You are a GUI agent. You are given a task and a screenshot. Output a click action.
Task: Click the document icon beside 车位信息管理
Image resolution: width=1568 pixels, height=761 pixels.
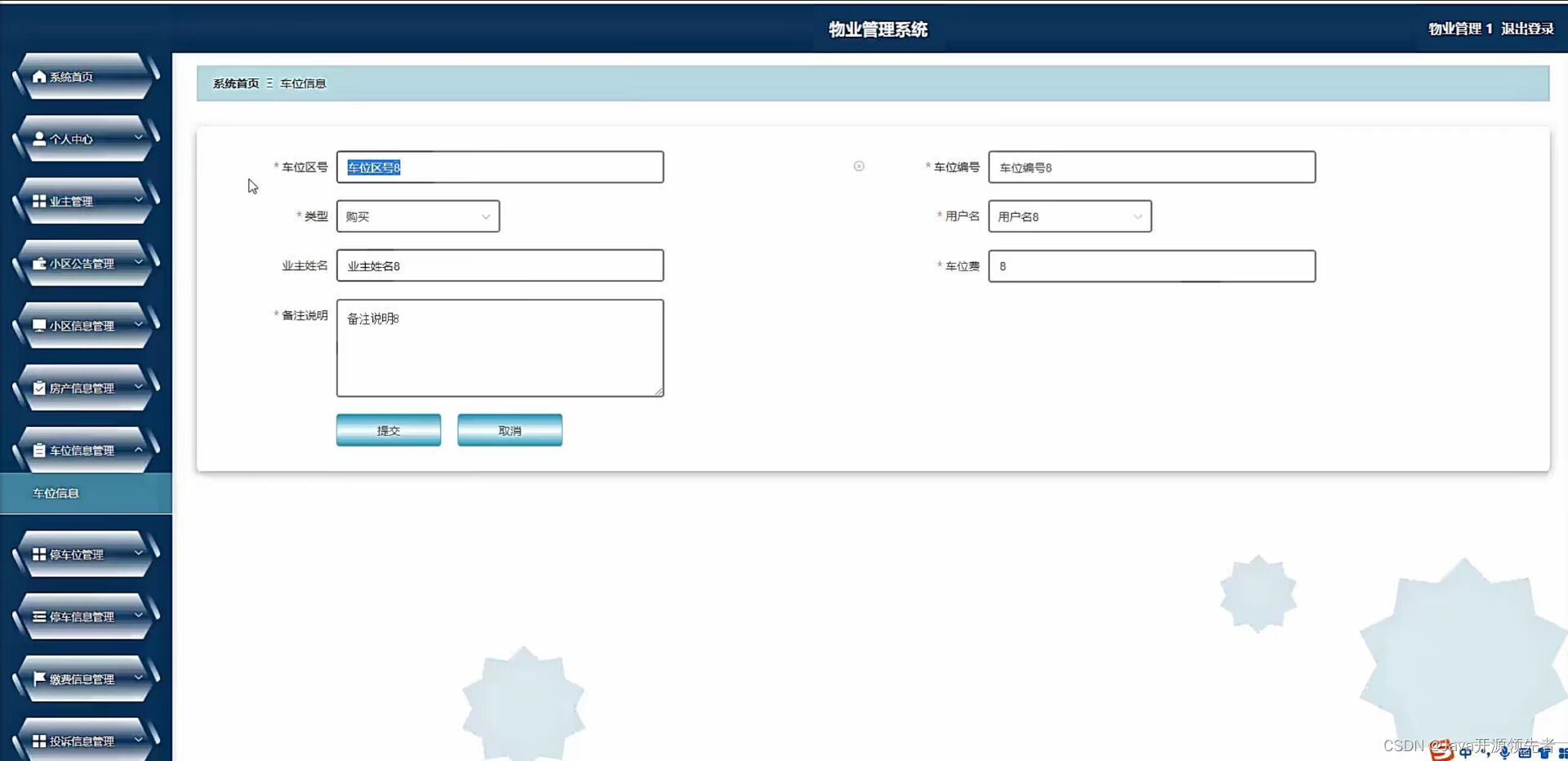(x=38, y=450)
